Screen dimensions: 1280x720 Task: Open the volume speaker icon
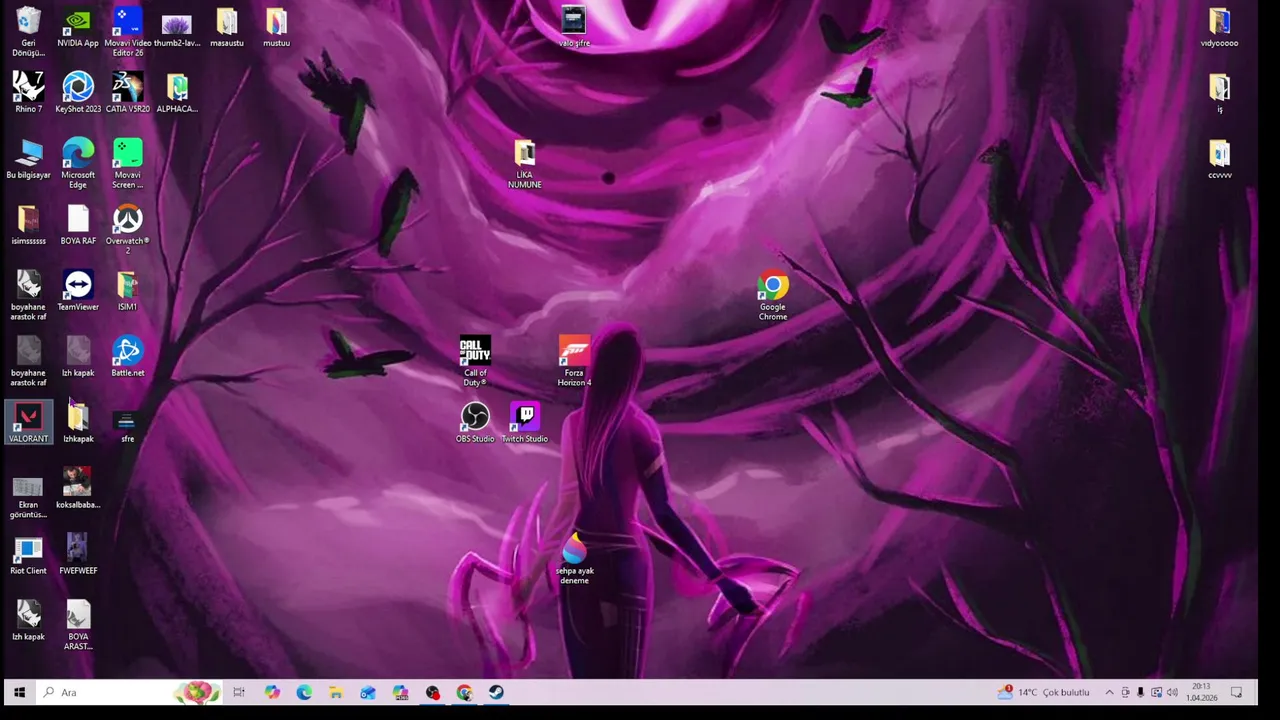(x=1172, y=692)
